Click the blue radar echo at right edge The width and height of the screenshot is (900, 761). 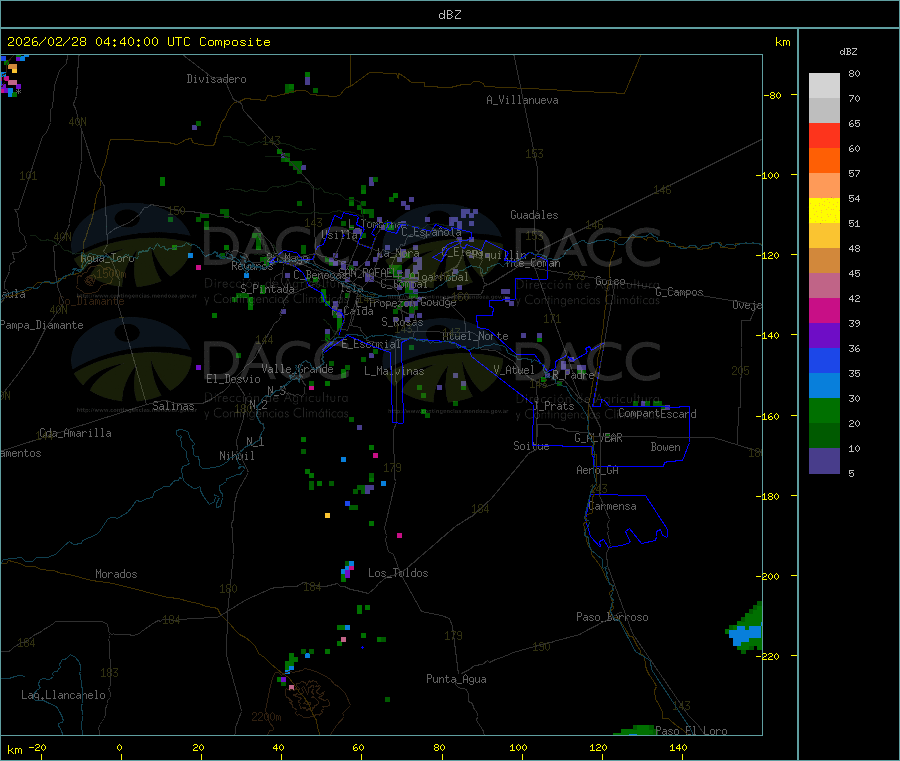746,635
